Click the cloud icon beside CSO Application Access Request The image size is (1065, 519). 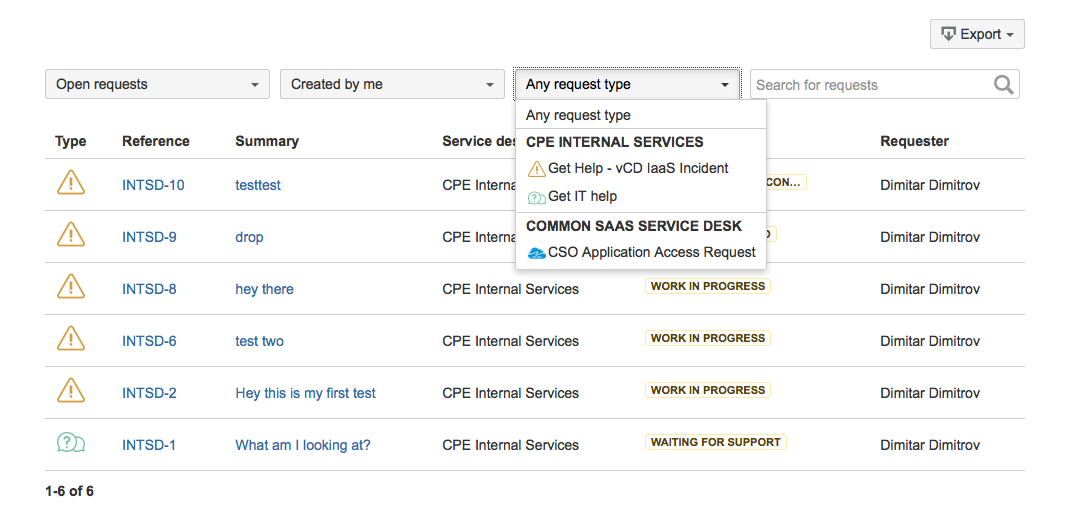[537, 253]
